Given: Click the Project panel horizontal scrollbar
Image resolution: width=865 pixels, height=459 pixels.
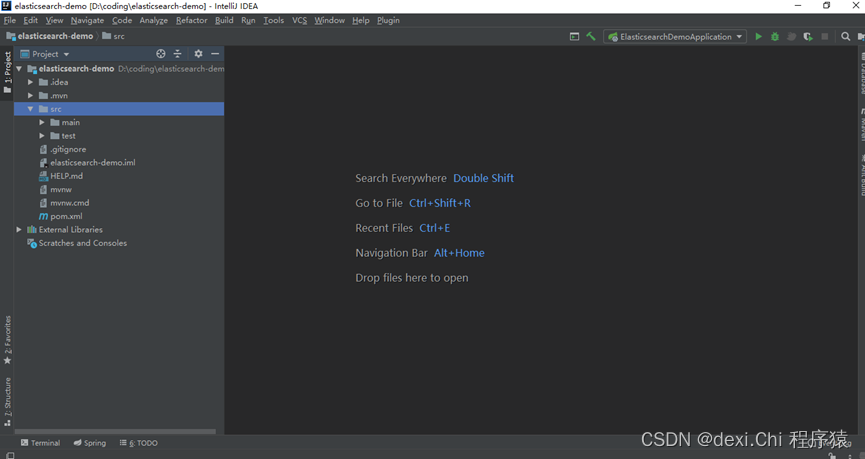Looking at the screenshot, I should [x=115, y=431].
